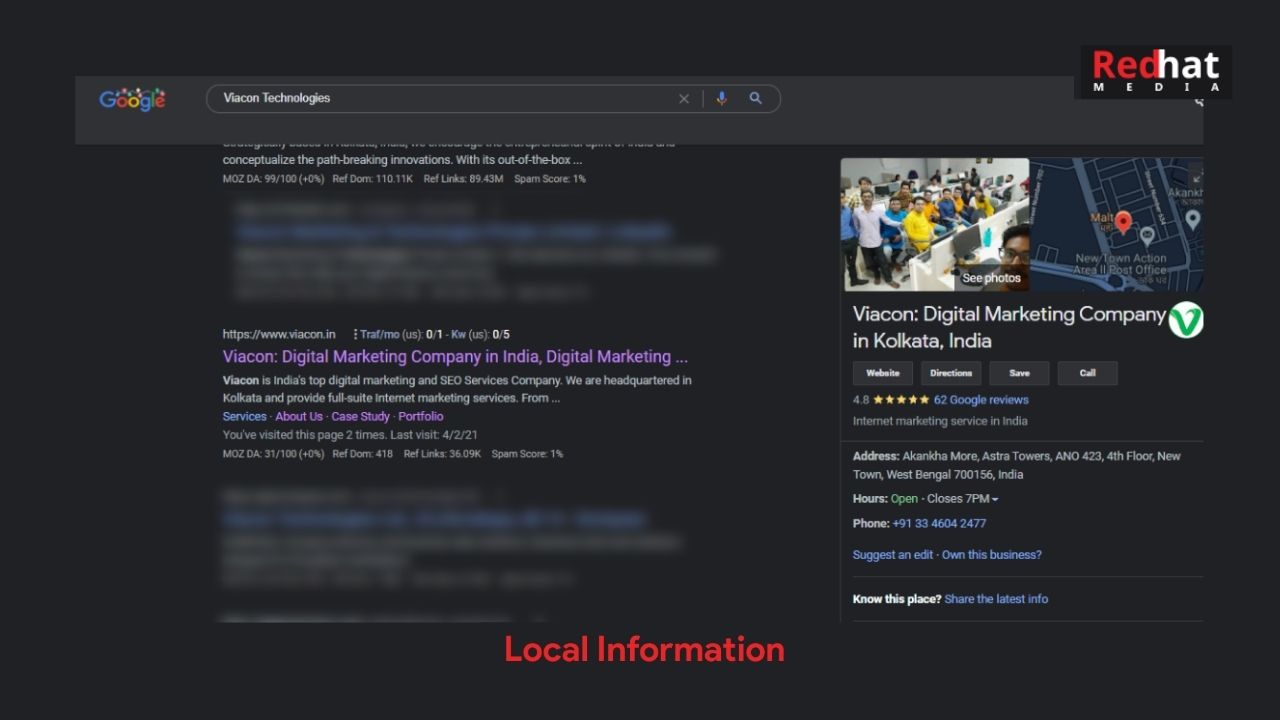The width and height of the screenshot is (1280, 720).
Task: Clear the search box with X icon
Action: tap(684, 99)
